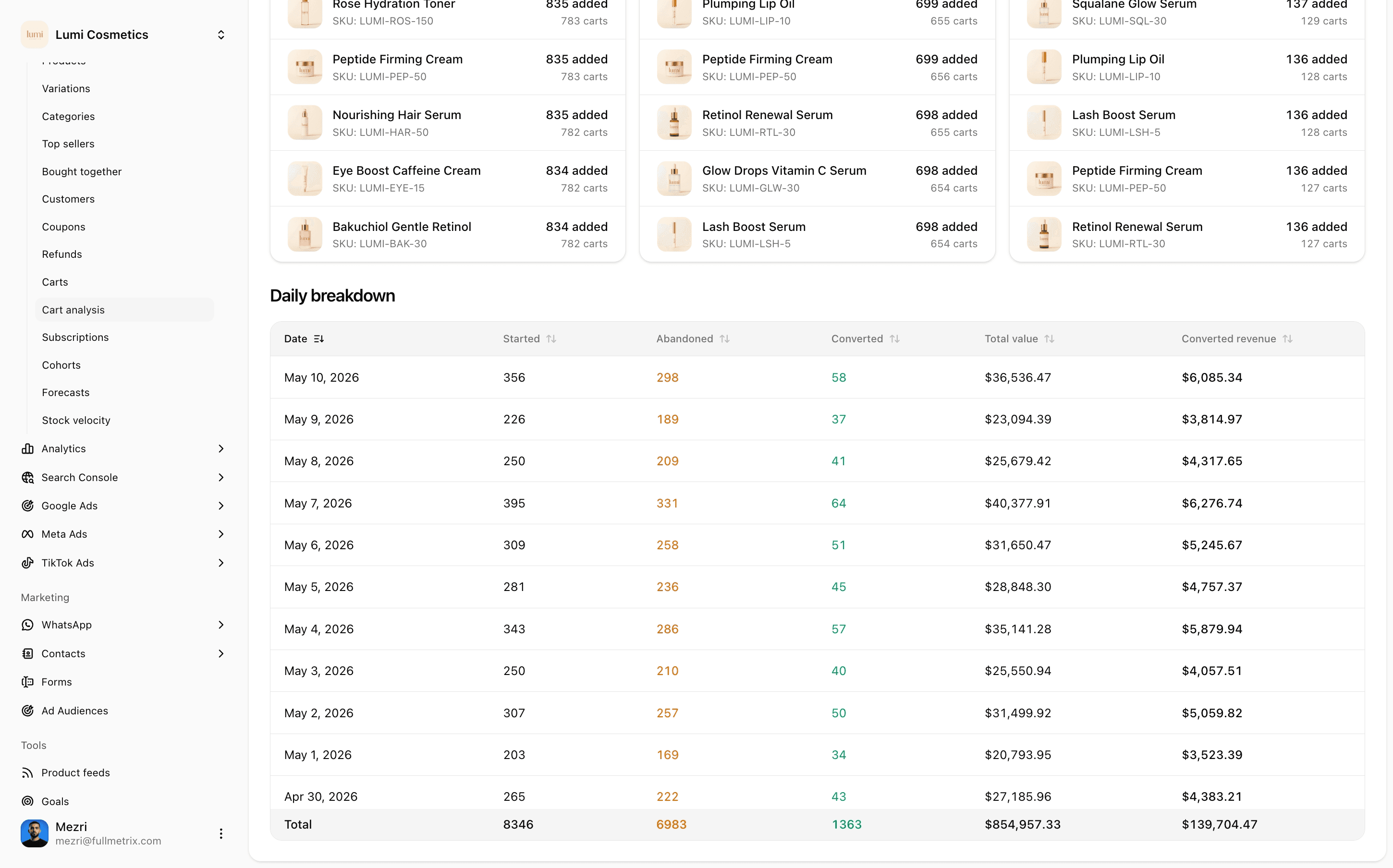1393x868 pixels.
Task: Click Lash Boost Serum 698 added name
Action: (x=754, y=227)
